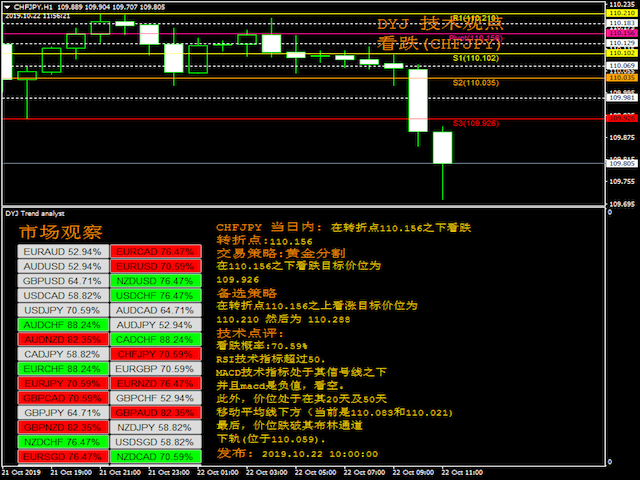Choose the USDJPY 70.59% pair button
The image size is (640, 480).
[62, 310]
